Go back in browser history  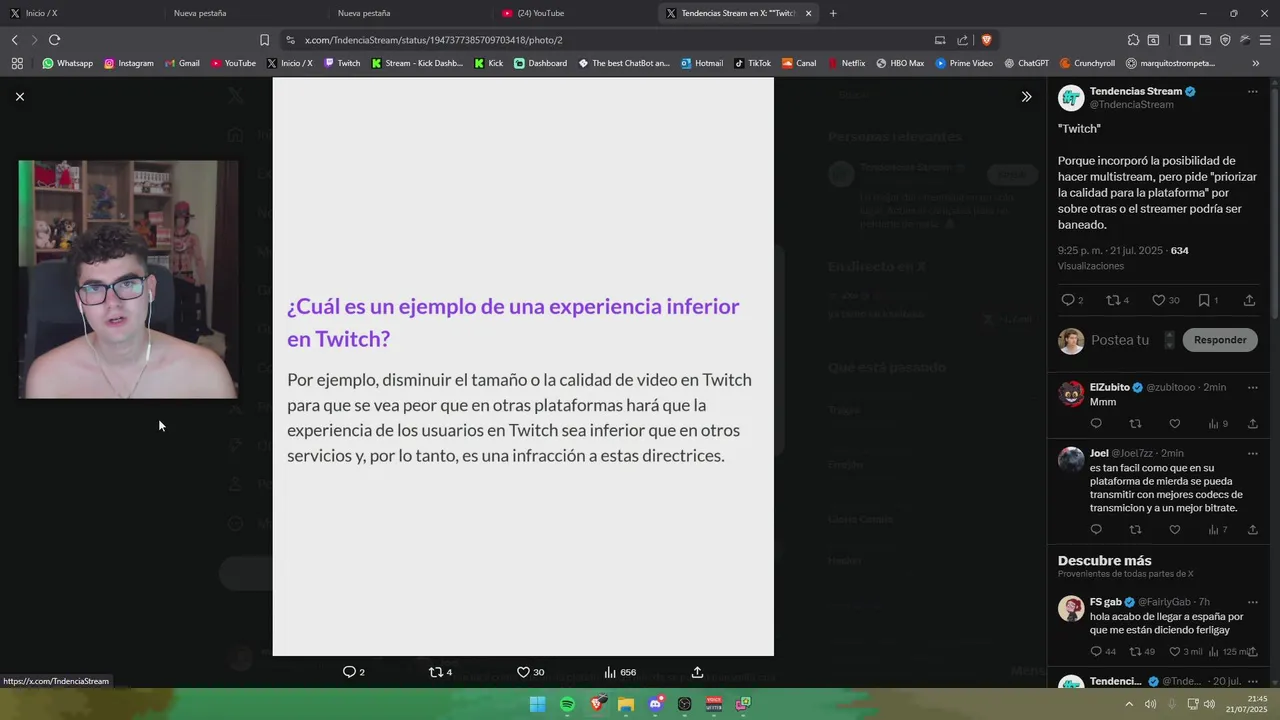14,40
